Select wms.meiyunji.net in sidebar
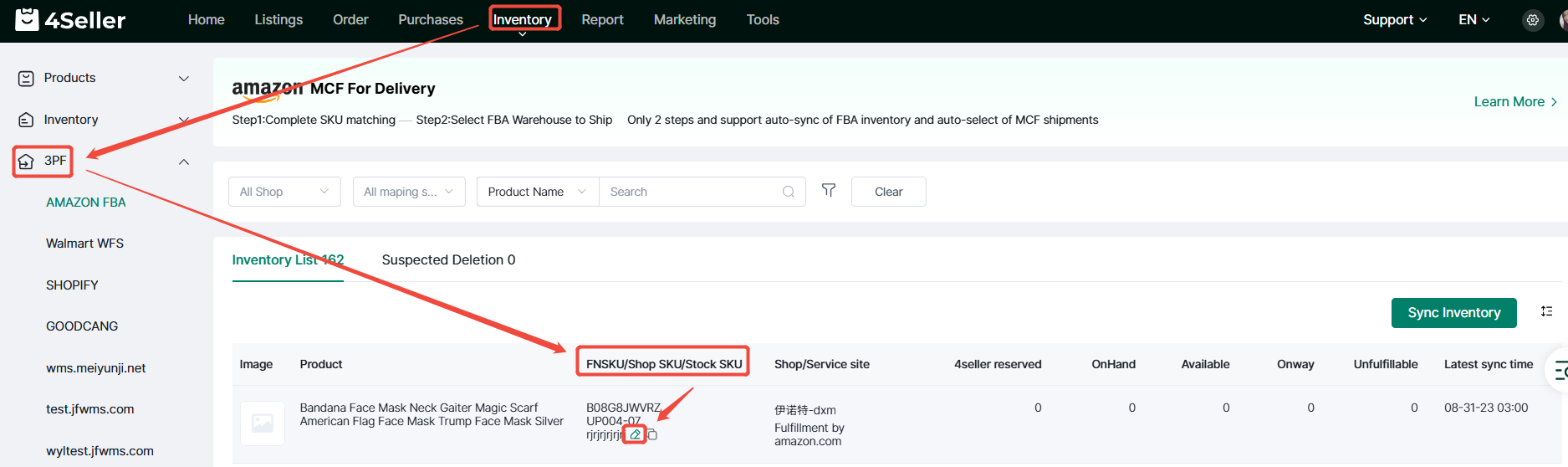 pyautogui.click(x=95, y=368)
